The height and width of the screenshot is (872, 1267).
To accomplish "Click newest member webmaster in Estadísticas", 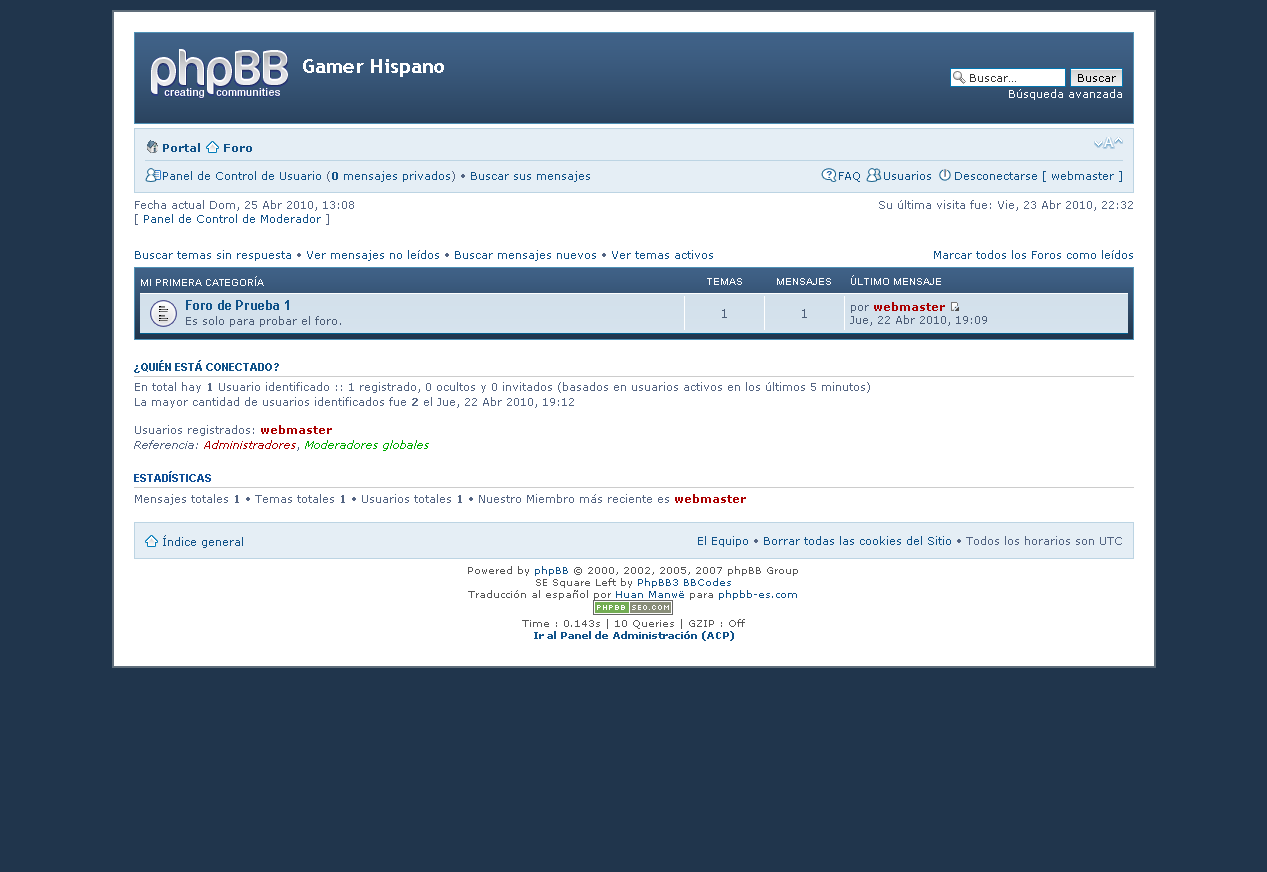I will tap(710, 499).
